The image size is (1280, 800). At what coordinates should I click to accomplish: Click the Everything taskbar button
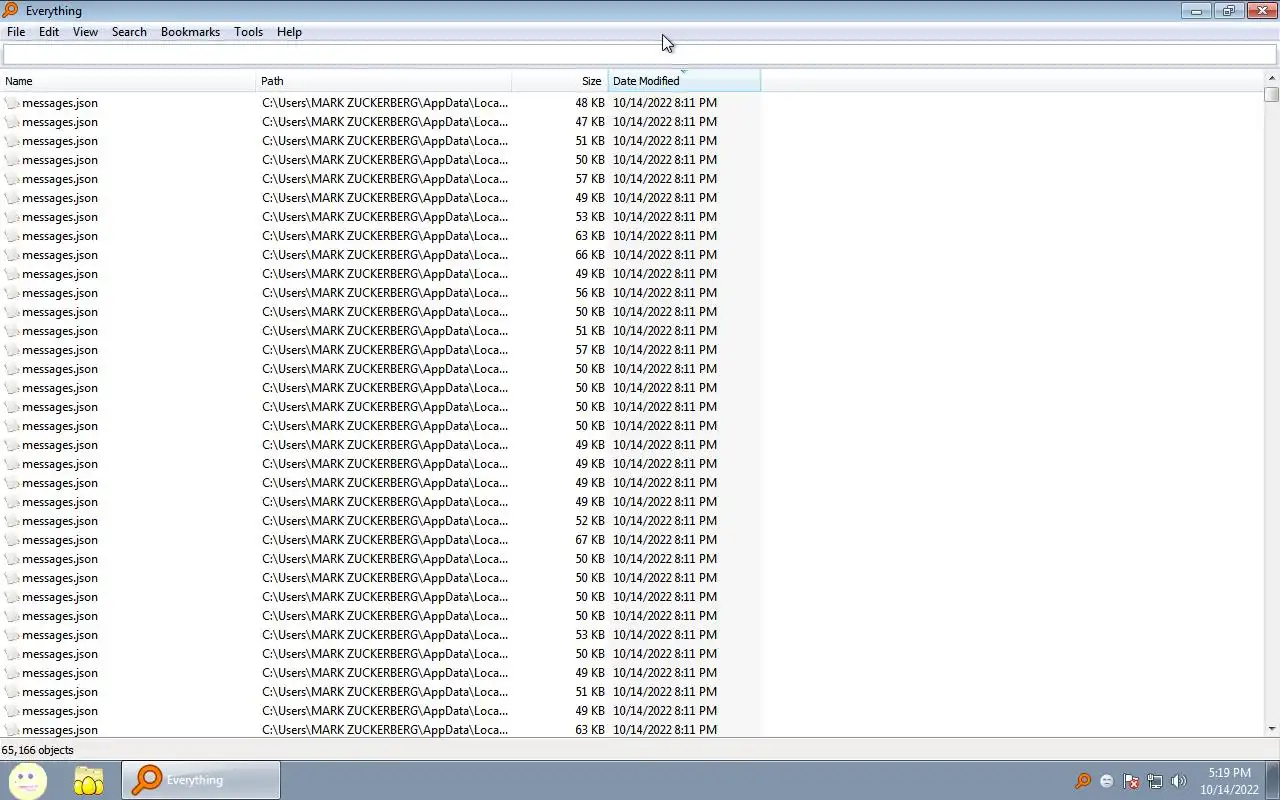pyautogui.click(x=201, y=780)
